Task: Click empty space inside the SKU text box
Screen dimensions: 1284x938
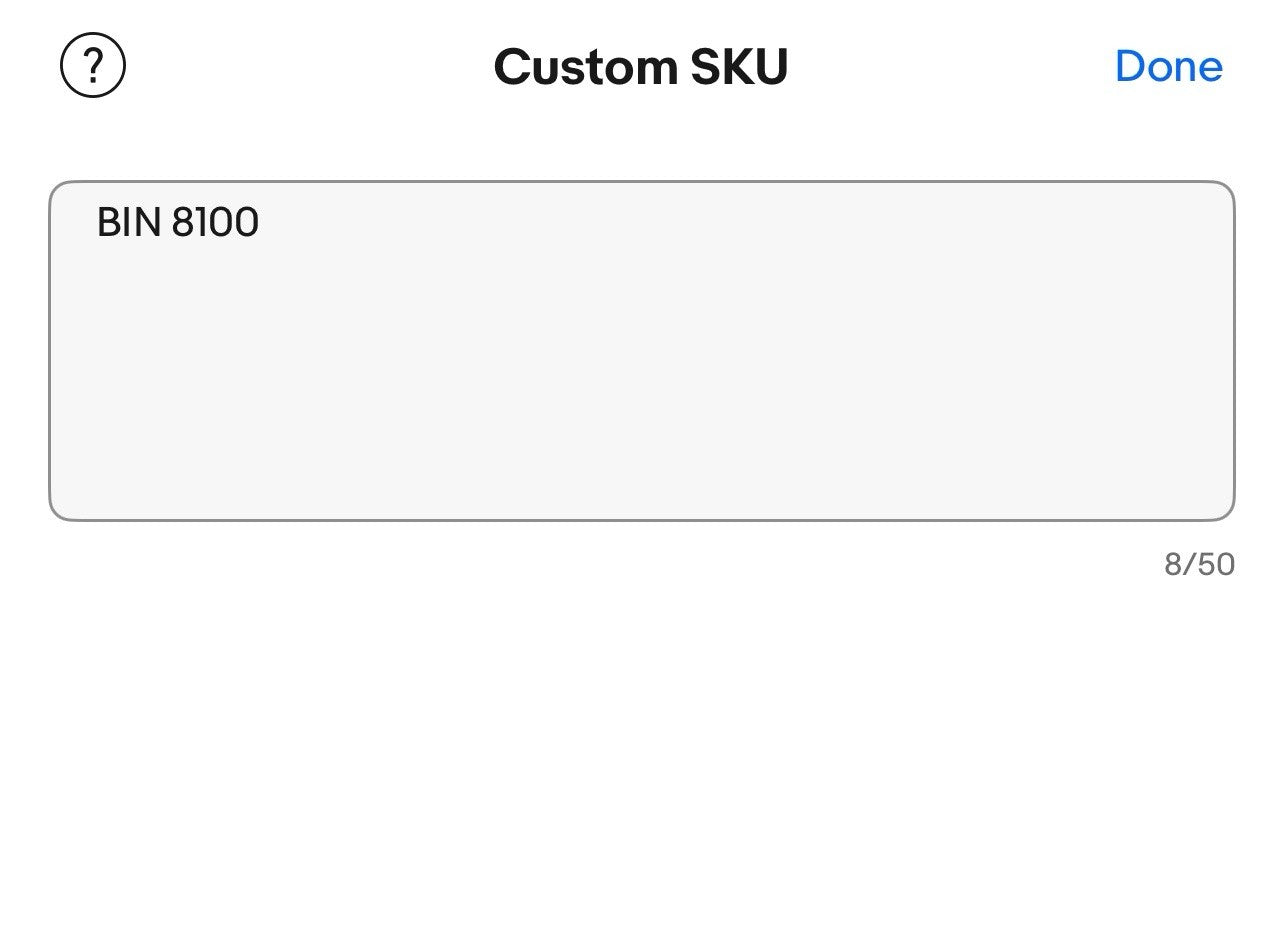Action: coord(700,400)
